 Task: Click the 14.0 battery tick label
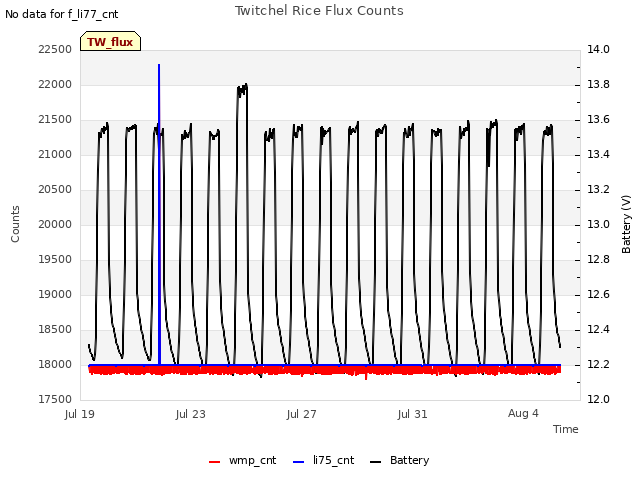tap(598, 49)
